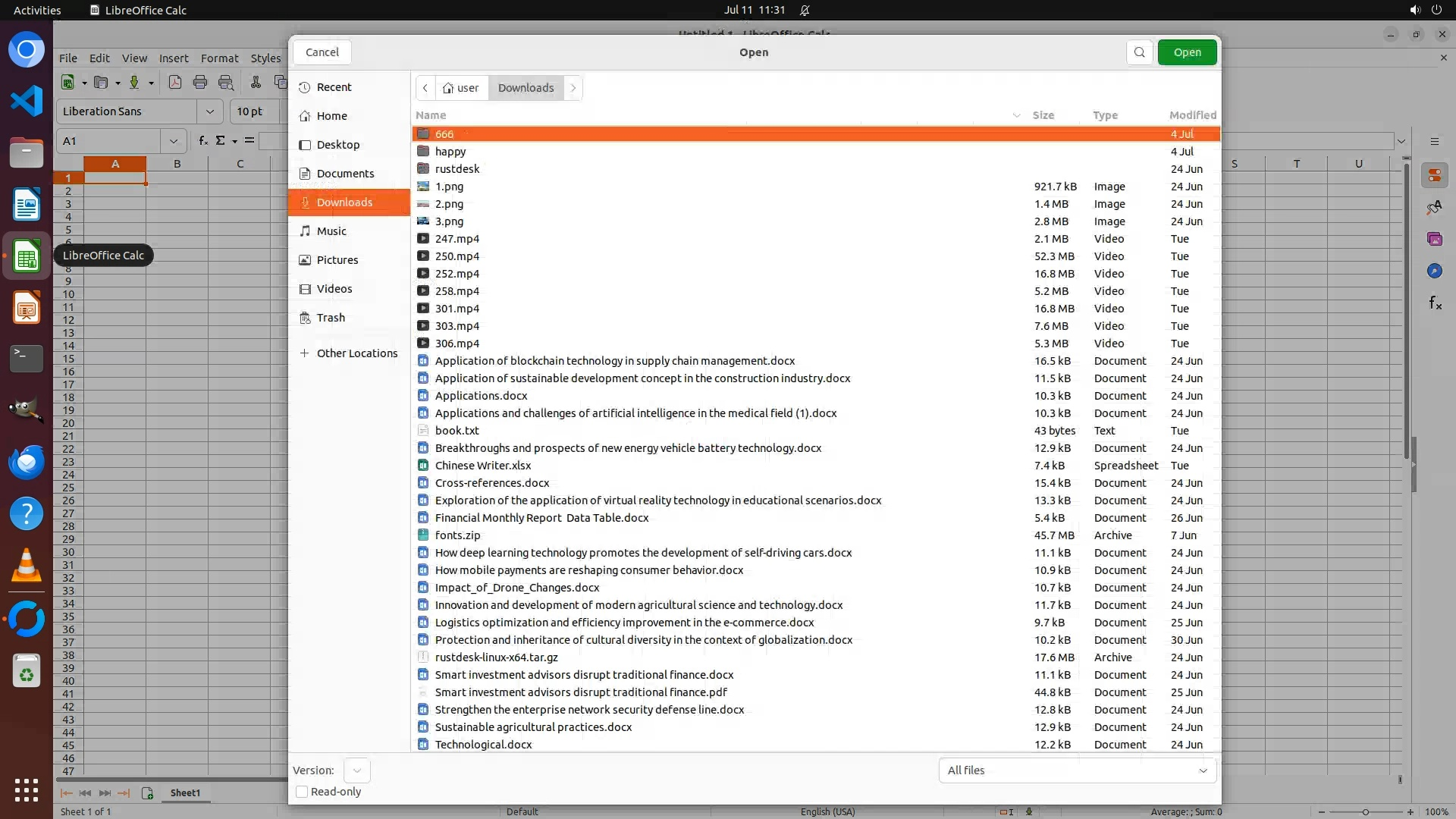Click the search icon in Open dialog

pos(1139,52)
